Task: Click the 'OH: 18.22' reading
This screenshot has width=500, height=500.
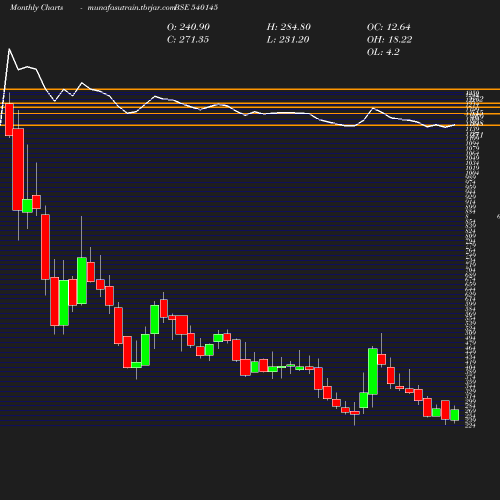Action: pyautogui.click(x=389, y=40)
